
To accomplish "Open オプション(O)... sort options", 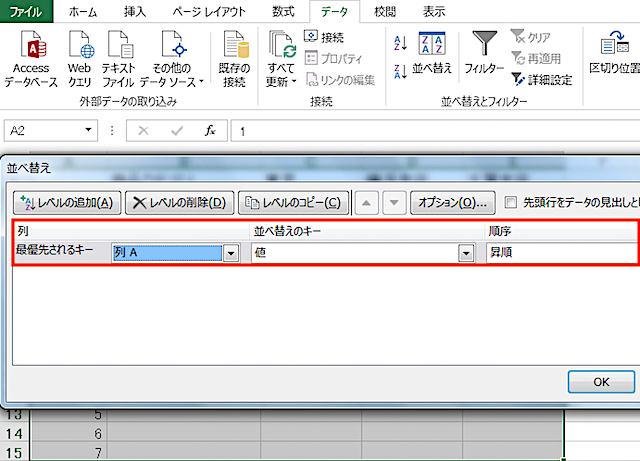I will pos(453,203).
